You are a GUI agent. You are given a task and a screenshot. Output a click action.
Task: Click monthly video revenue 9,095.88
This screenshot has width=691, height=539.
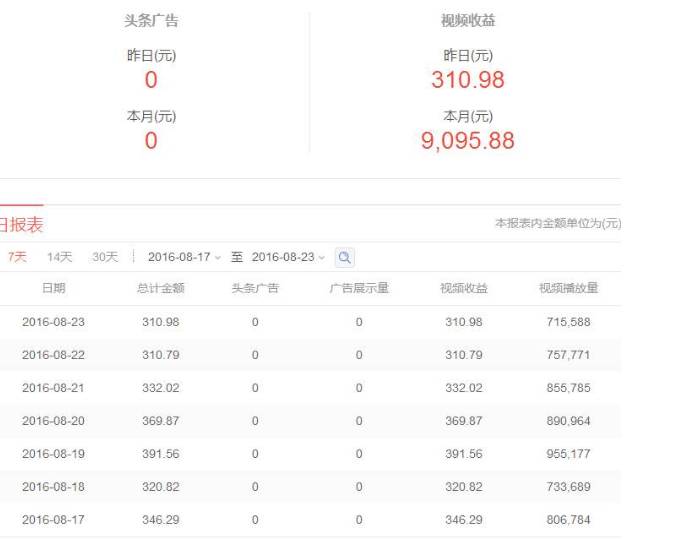tap(468, 141)
